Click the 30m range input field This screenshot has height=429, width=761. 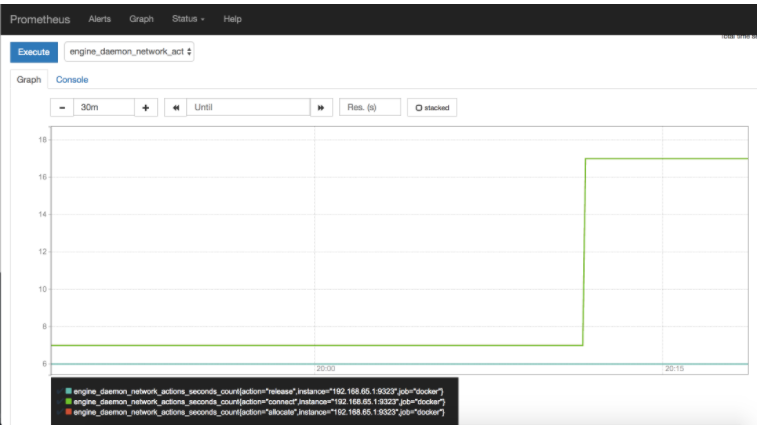click(103, 107)
